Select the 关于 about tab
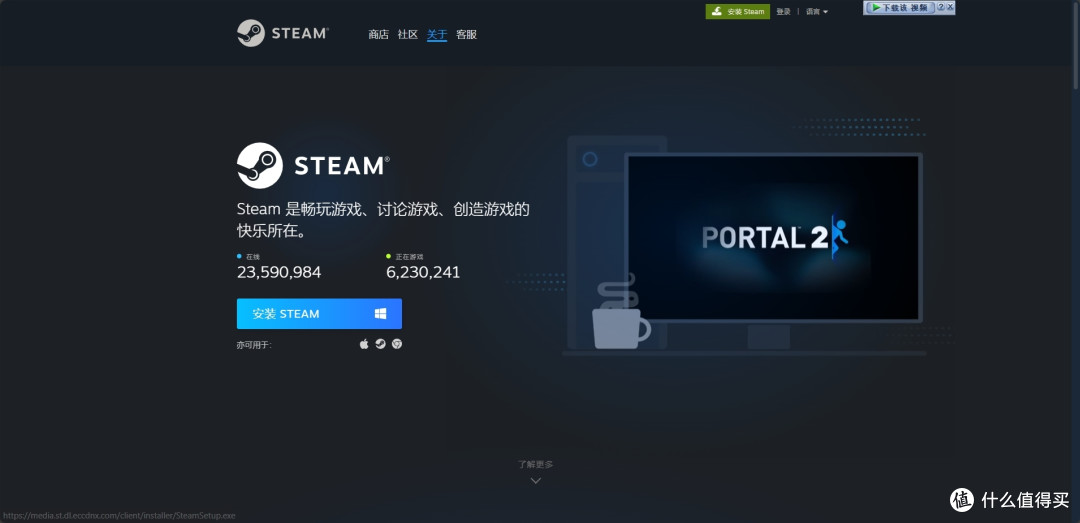1080x523 pixels. coord(437,34)
